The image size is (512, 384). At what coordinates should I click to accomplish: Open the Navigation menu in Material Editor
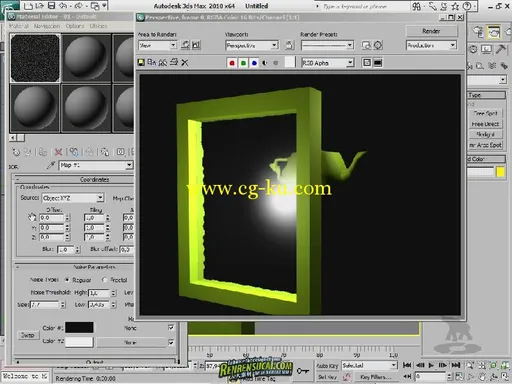pos(47,26)
